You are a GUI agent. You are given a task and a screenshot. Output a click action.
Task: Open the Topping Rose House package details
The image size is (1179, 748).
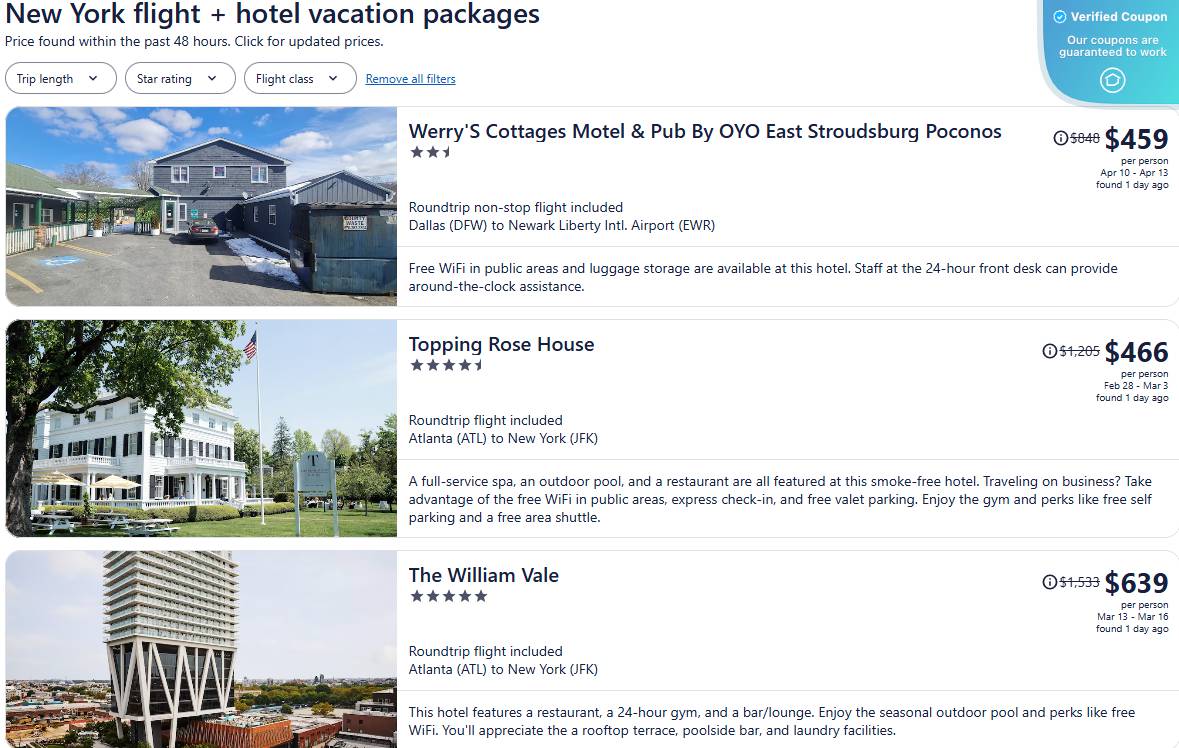[501, 344]
